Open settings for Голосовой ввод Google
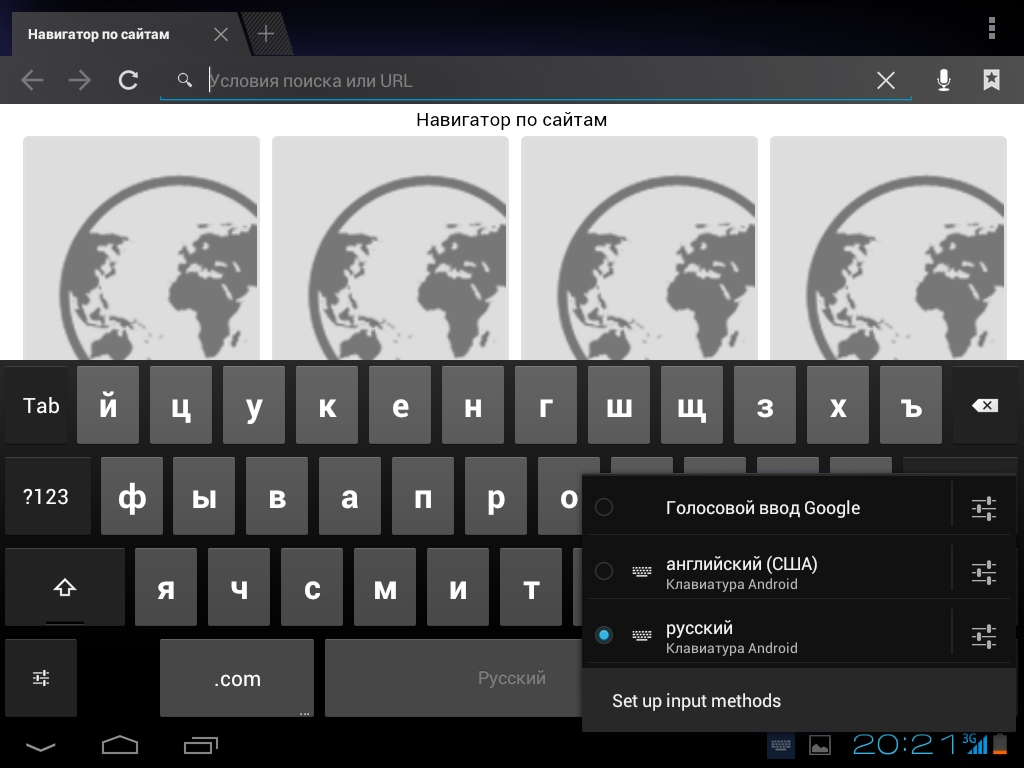 coord(984,508)
